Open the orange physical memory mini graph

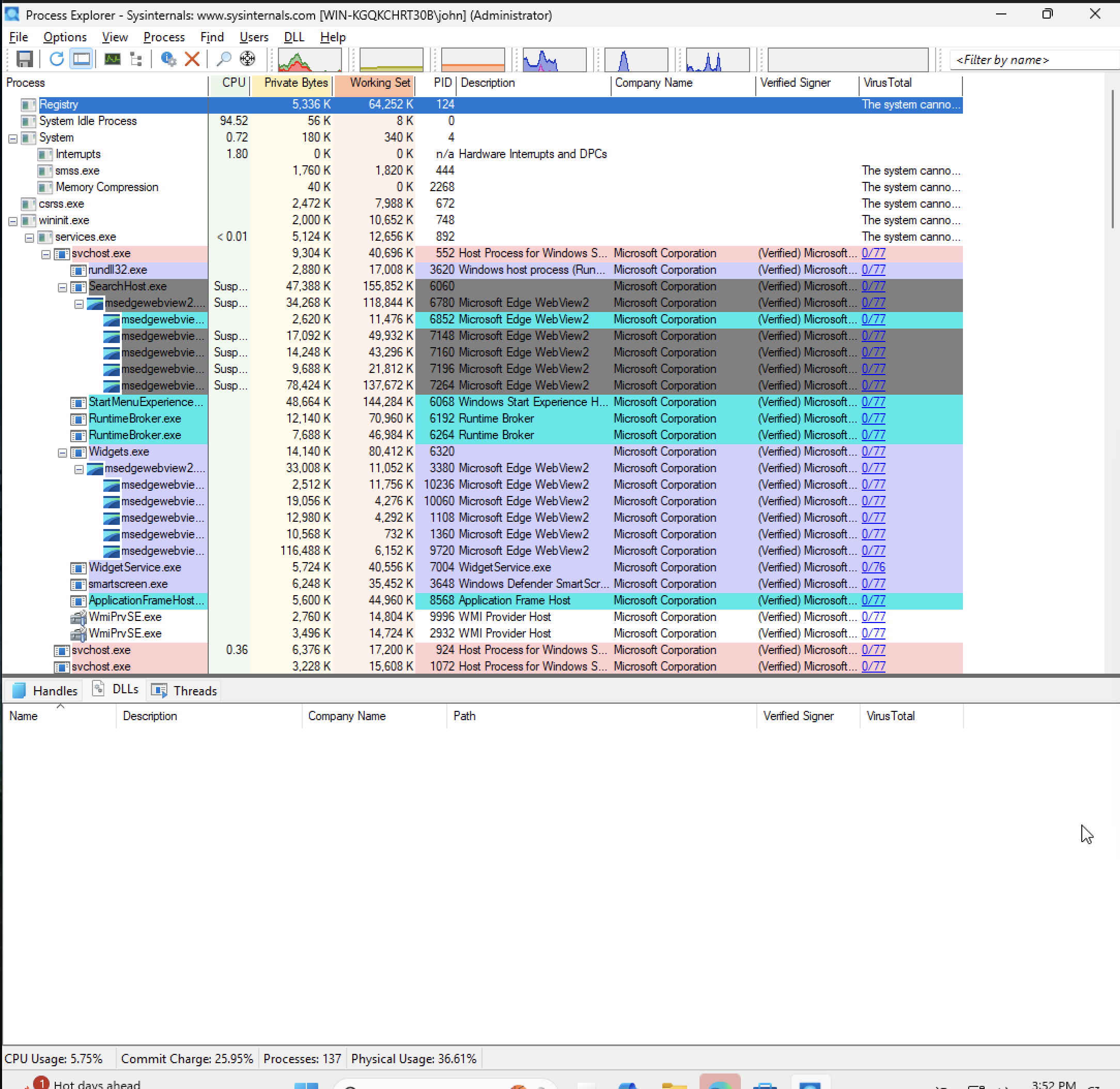tap(473, 60)
